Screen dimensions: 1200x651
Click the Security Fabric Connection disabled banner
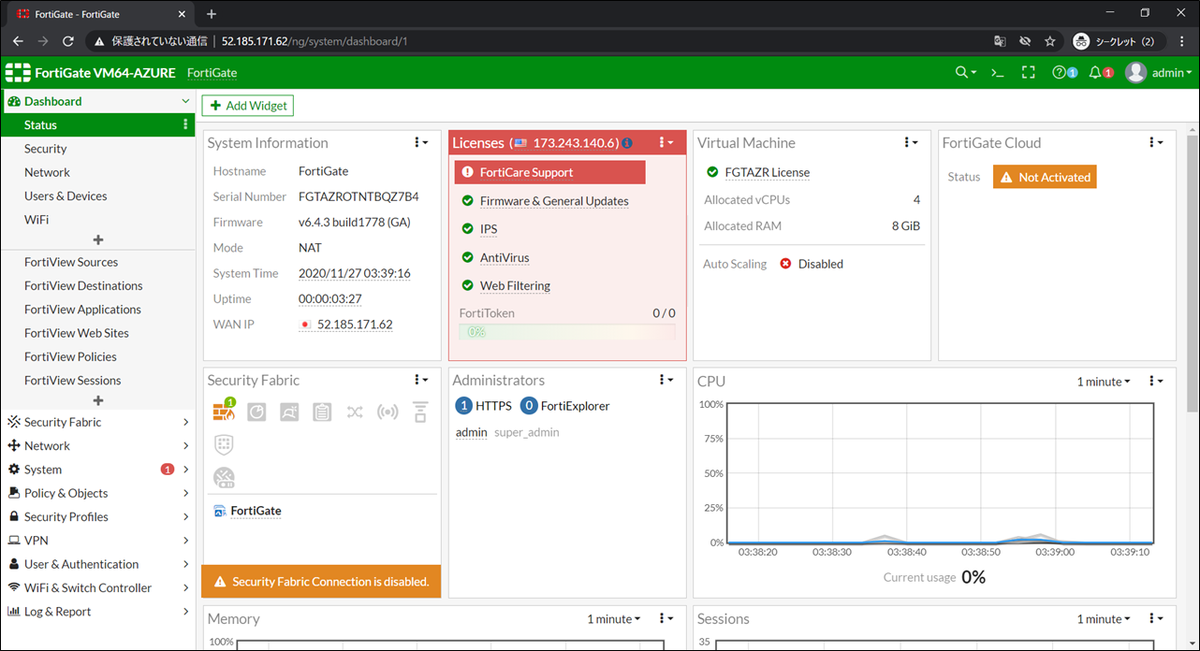pos(321,581)
